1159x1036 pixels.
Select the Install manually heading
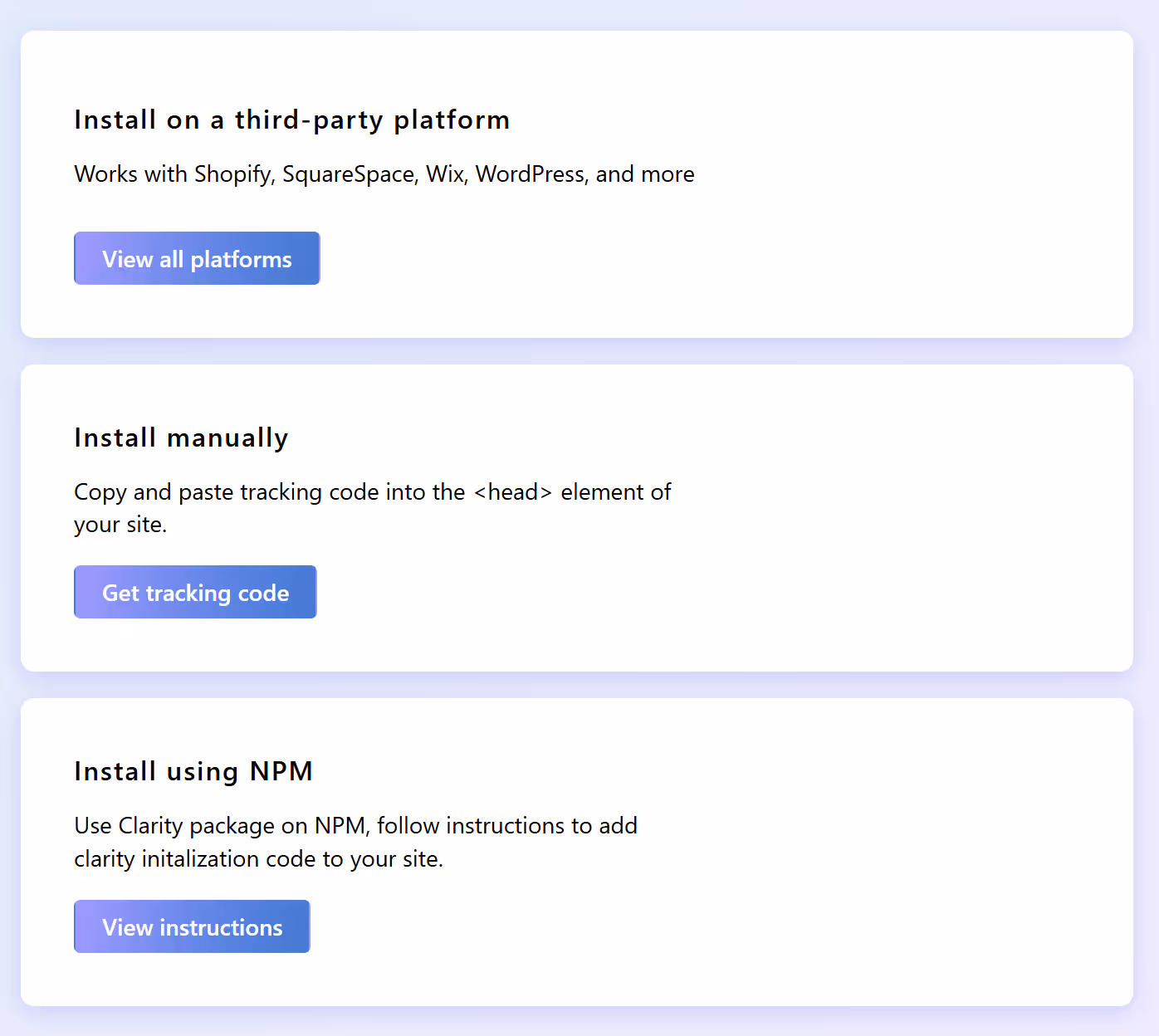181,437
